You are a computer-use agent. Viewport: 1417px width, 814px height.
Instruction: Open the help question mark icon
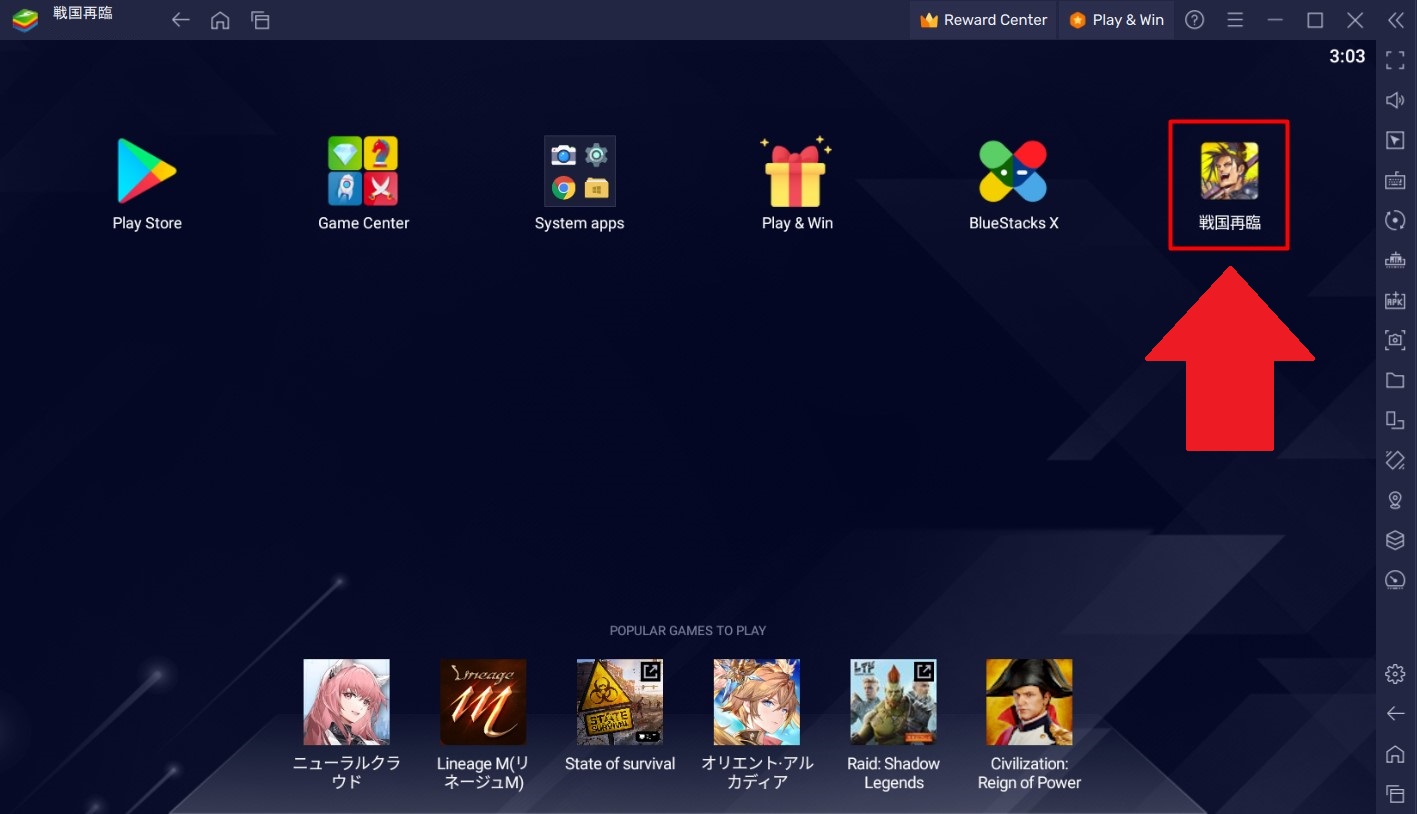(1194, 20)
